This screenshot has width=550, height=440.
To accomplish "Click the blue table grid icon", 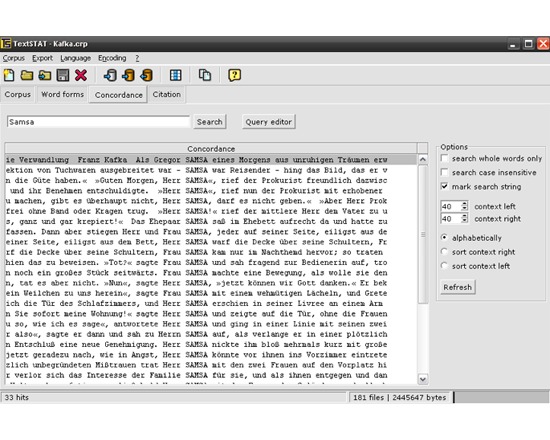I will coord(175,75).
